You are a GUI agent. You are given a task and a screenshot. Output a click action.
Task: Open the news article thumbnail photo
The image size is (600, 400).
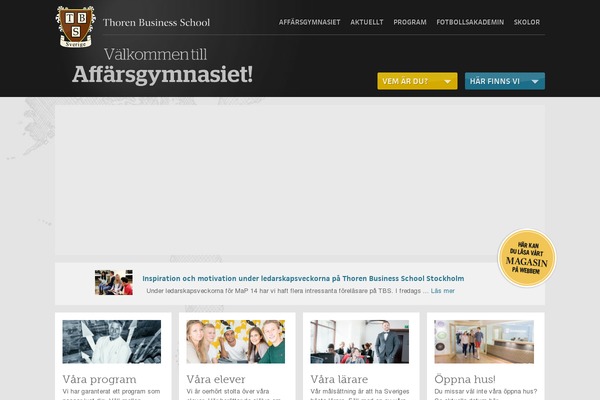click(114, 282)
